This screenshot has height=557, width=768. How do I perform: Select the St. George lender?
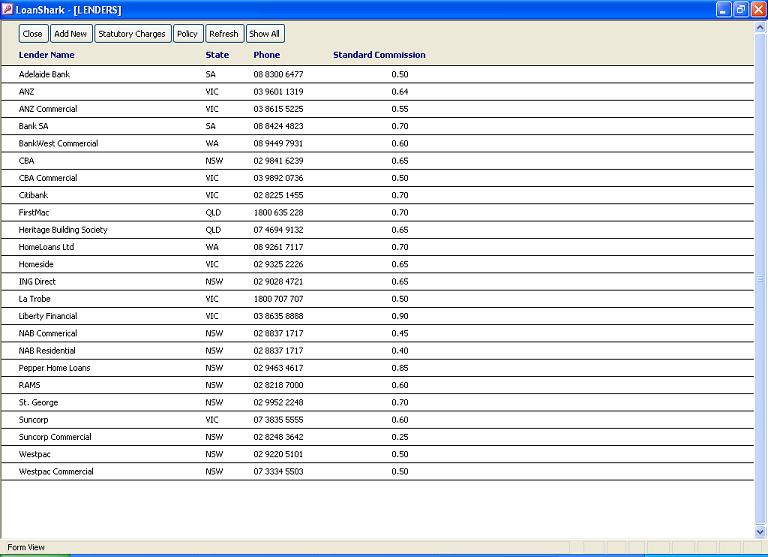[x=38, y=403]
